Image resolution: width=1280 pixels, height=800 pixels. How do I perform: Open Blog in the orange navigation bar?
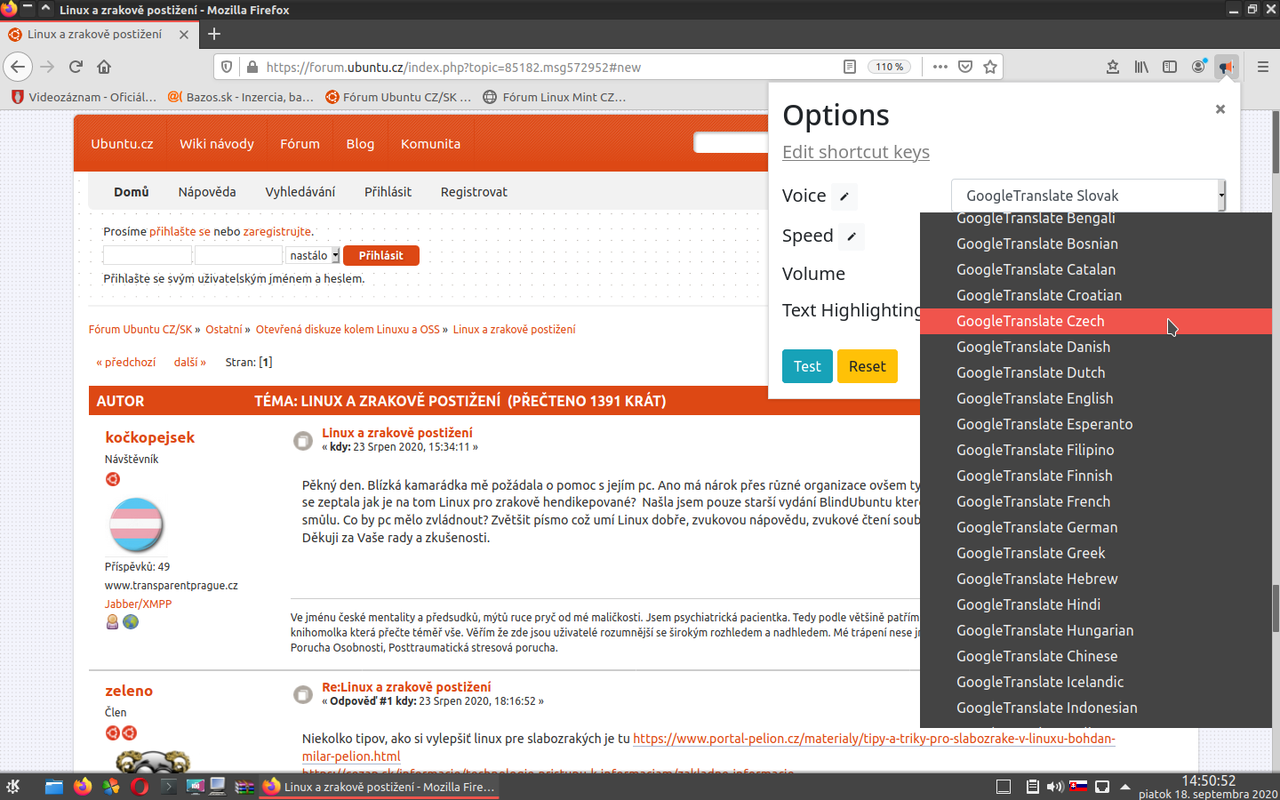tap(360, 144)
